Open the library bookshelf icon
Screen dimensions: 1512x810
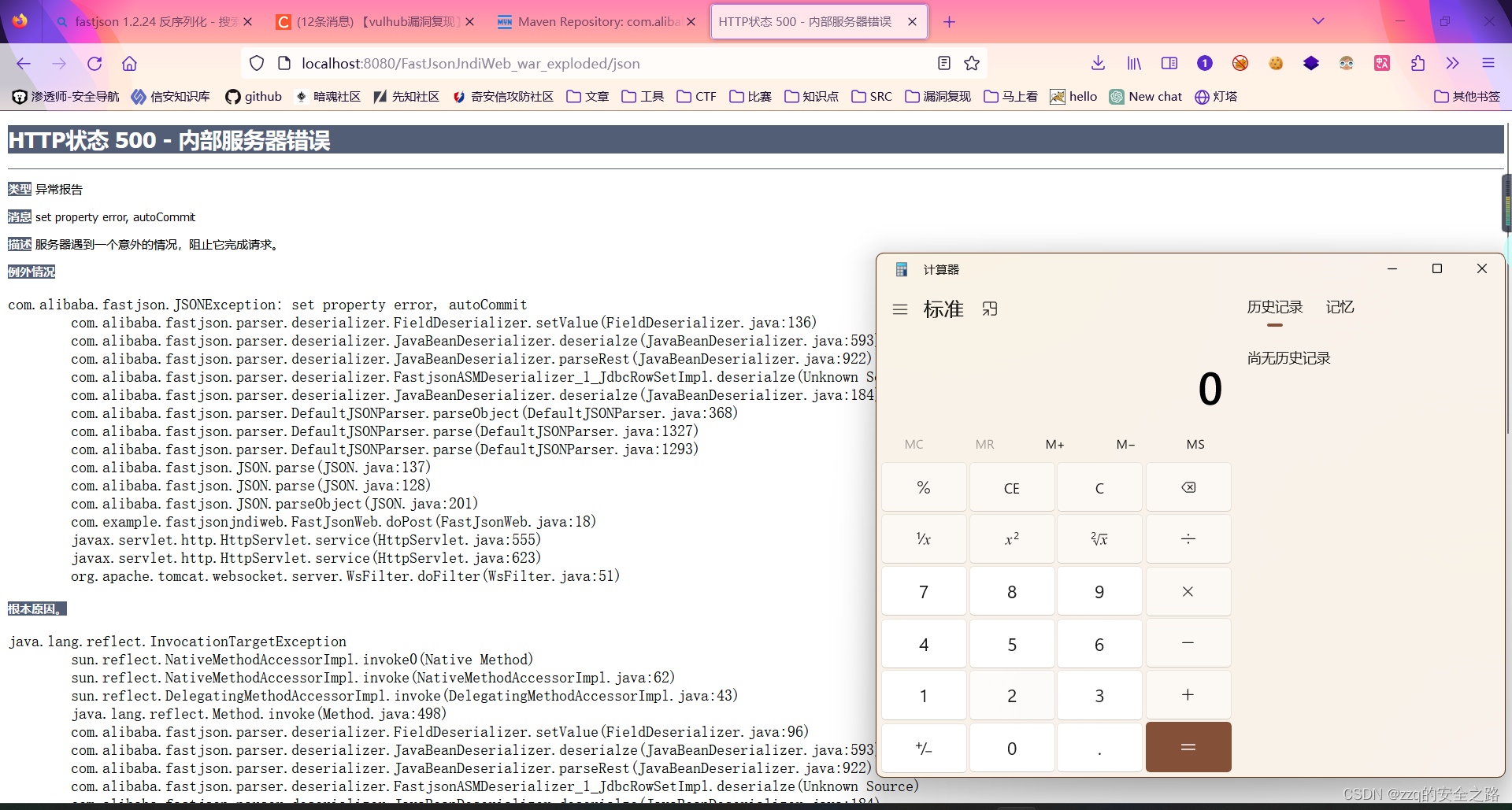click(1134, 64)
